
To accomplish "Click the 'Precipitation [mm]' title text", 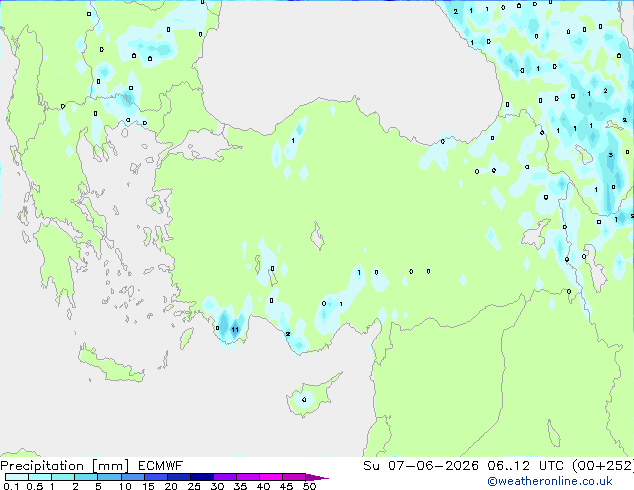I will pos(65,466).
